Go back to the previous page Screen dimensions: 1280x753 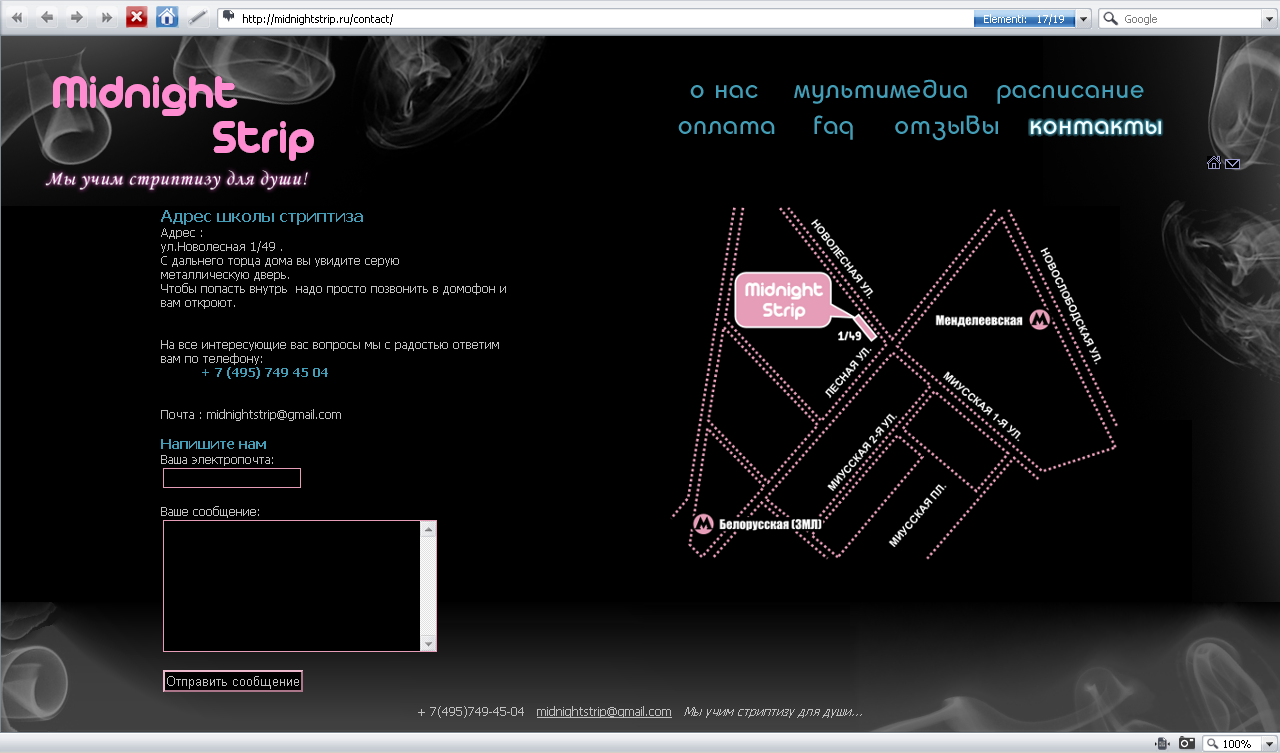tap(47, 17)
